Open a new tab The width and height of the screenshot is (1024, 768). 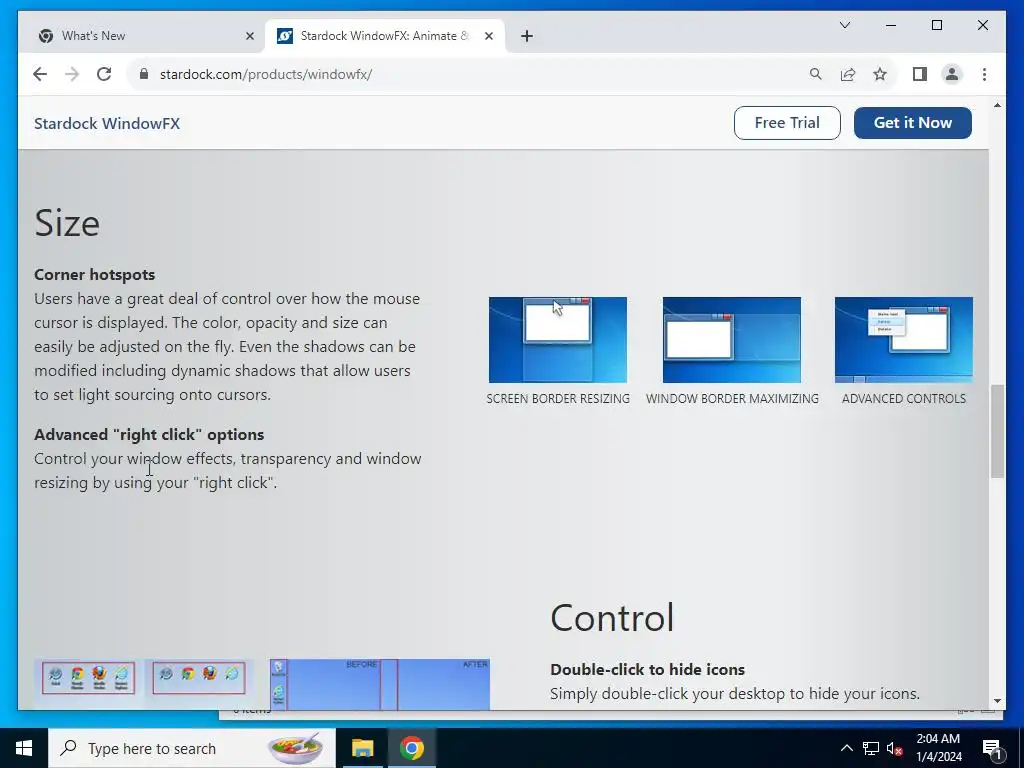[527, 36]
